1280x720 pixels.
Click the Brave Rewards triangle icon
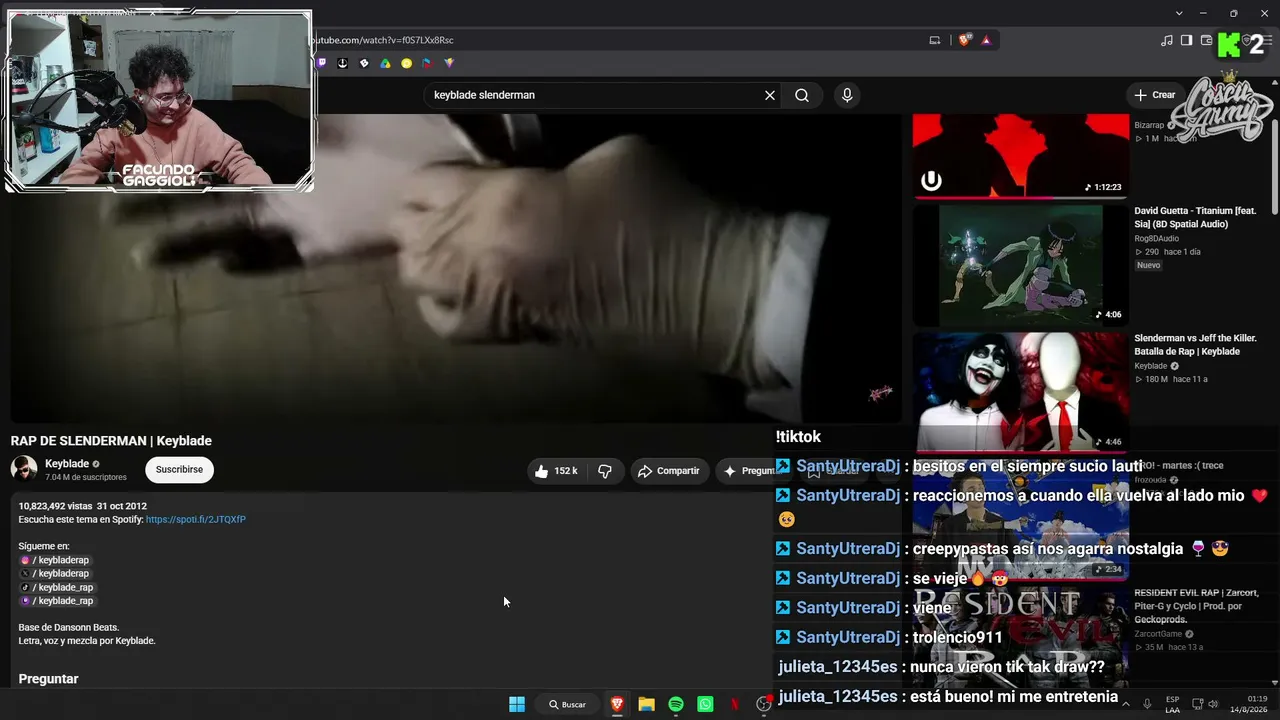986,40
